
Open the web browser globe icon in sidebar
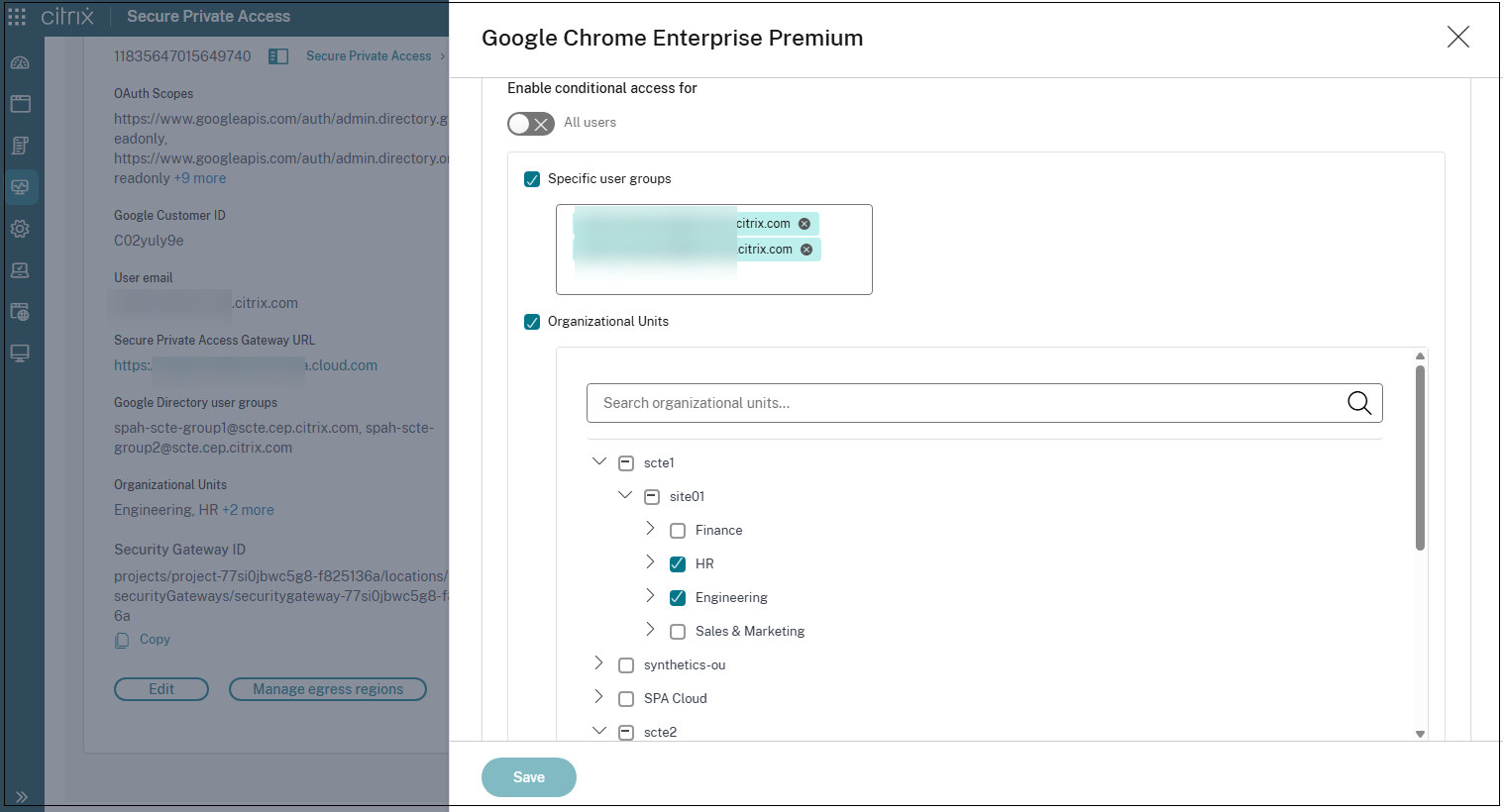pos(20,312)
